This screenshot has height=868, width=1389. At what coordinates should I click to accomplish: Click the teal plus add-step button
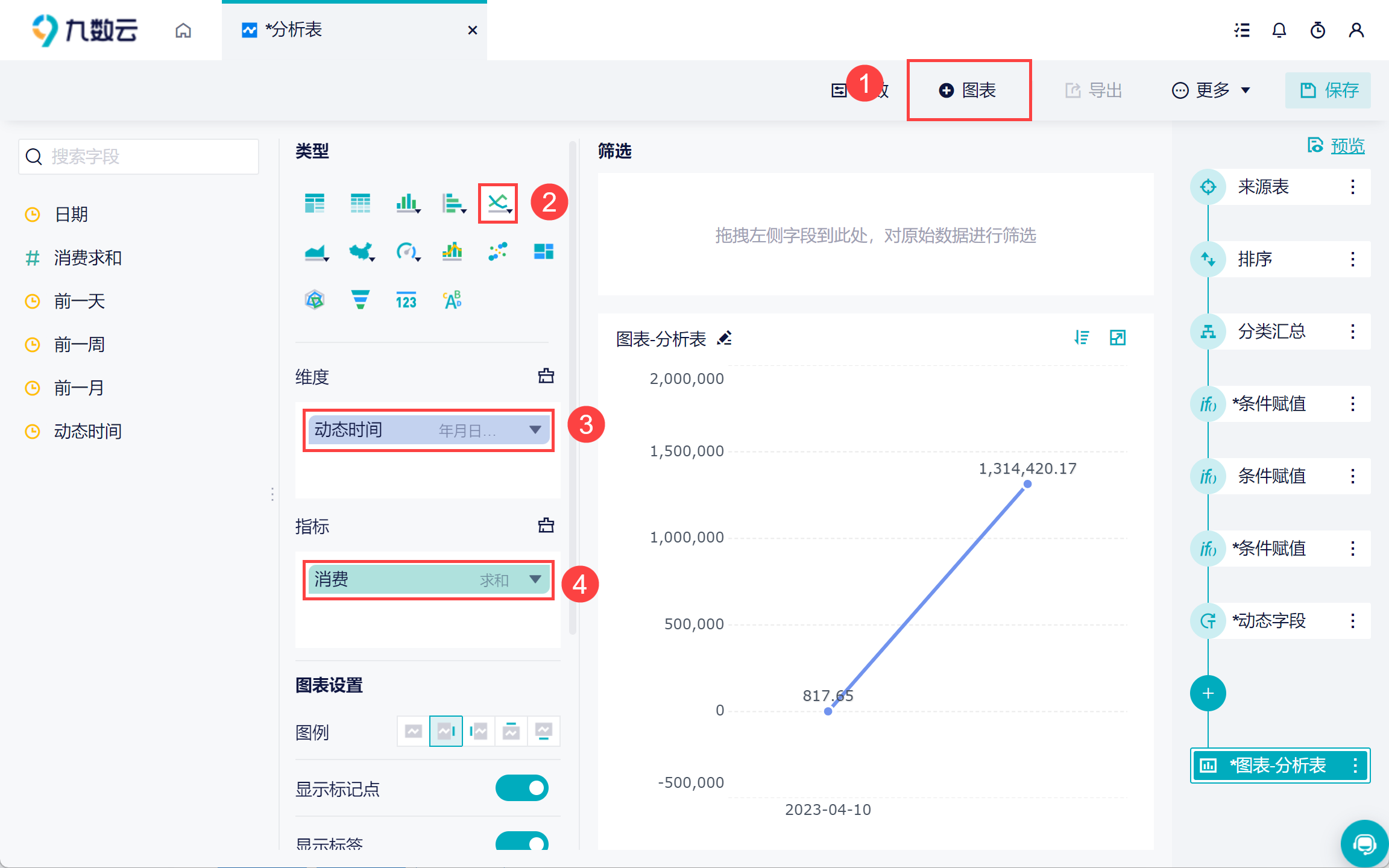(1208, 693)
